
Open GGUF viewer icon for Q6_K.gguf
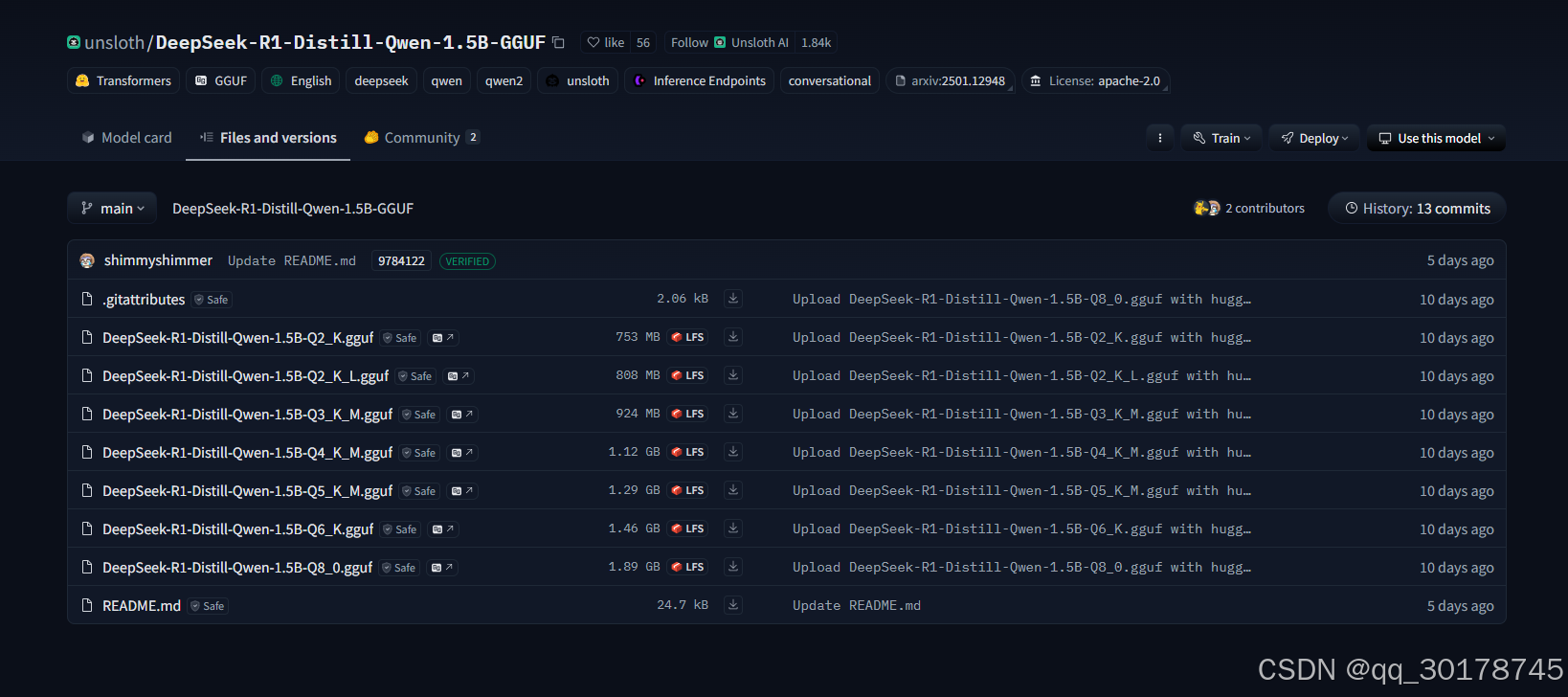[443, 529]
